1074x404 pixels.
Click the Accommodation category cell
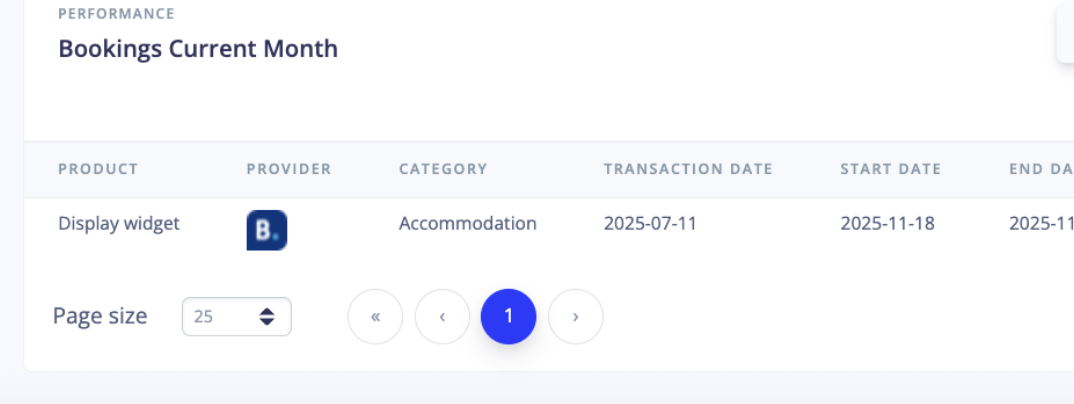pyautogui.click(x=467, y=223)
